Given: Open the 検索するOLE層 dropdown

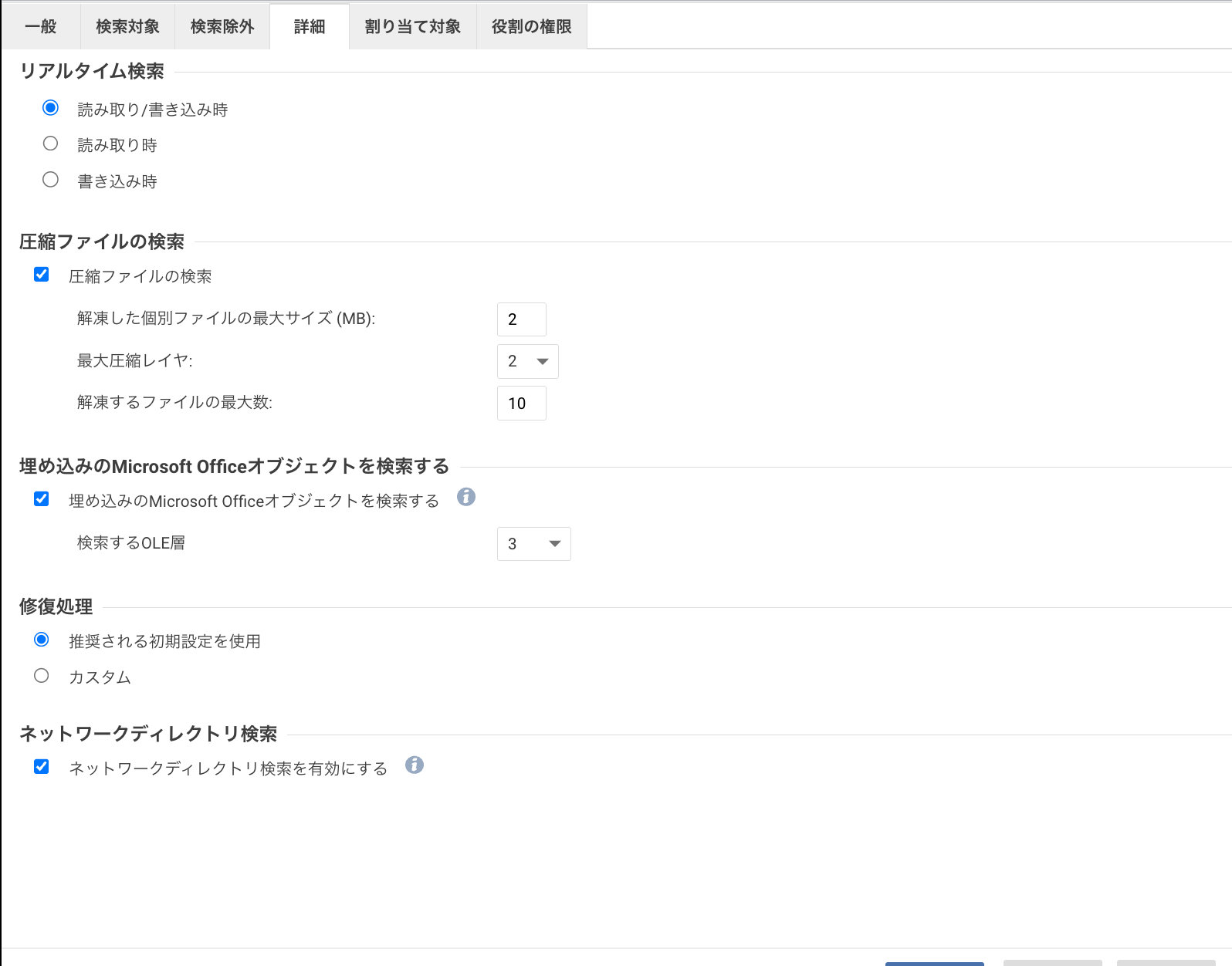Looking at the screenshot, I should pos(534,544).
